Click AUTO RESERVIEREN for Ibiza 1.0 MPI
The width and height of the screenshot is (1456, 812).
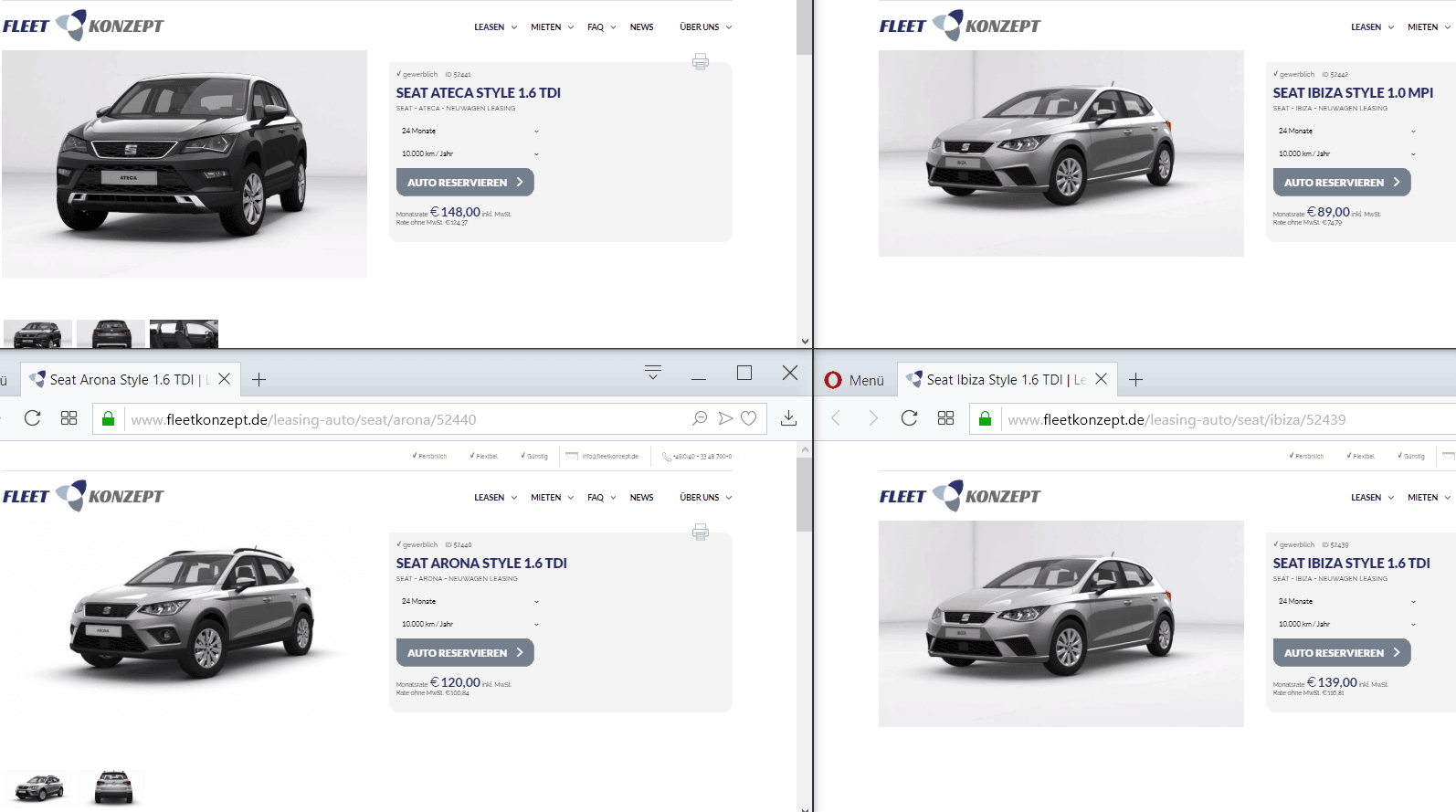[1342, 182]
